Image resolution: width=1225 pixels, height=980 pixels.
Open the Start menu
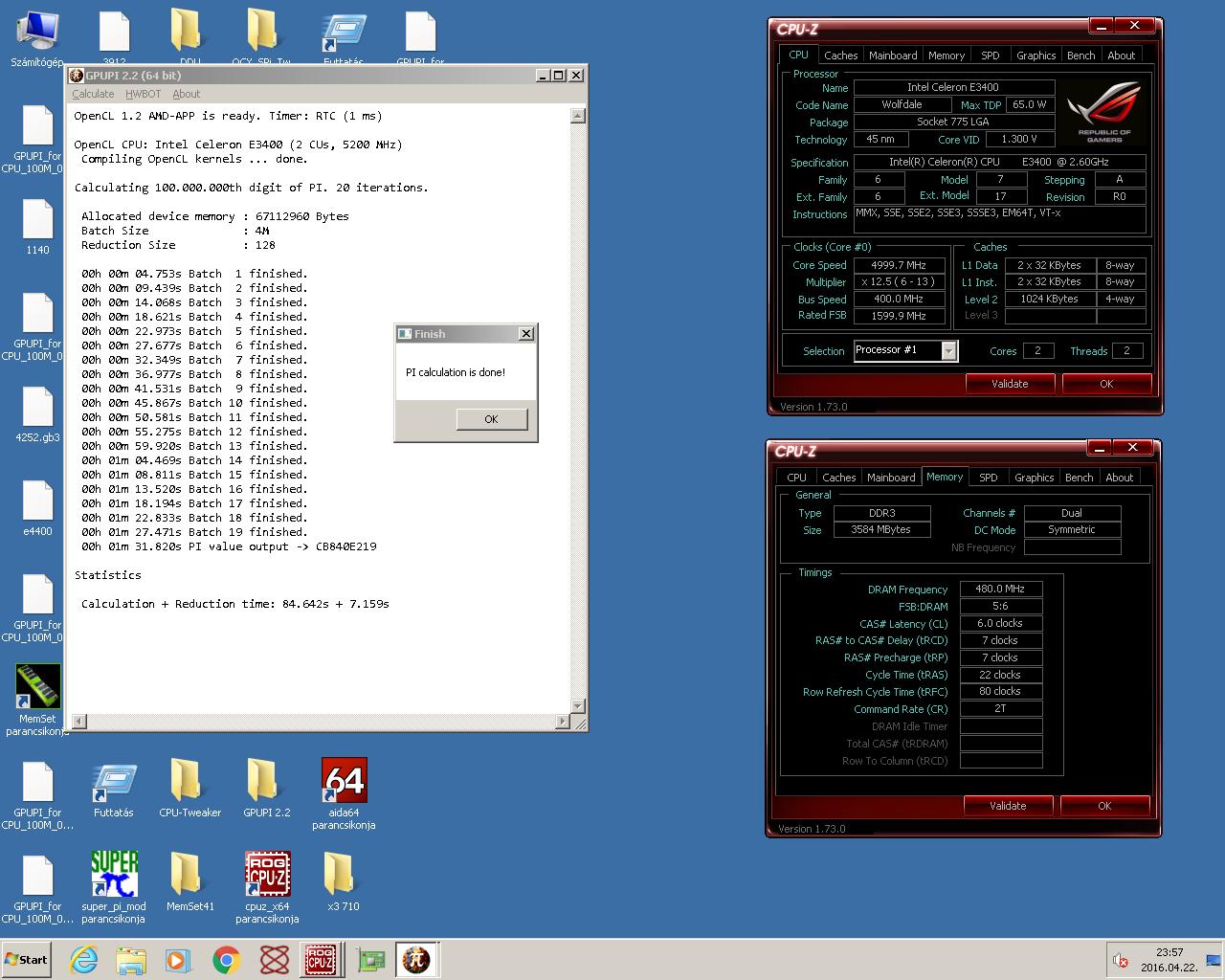26,960
